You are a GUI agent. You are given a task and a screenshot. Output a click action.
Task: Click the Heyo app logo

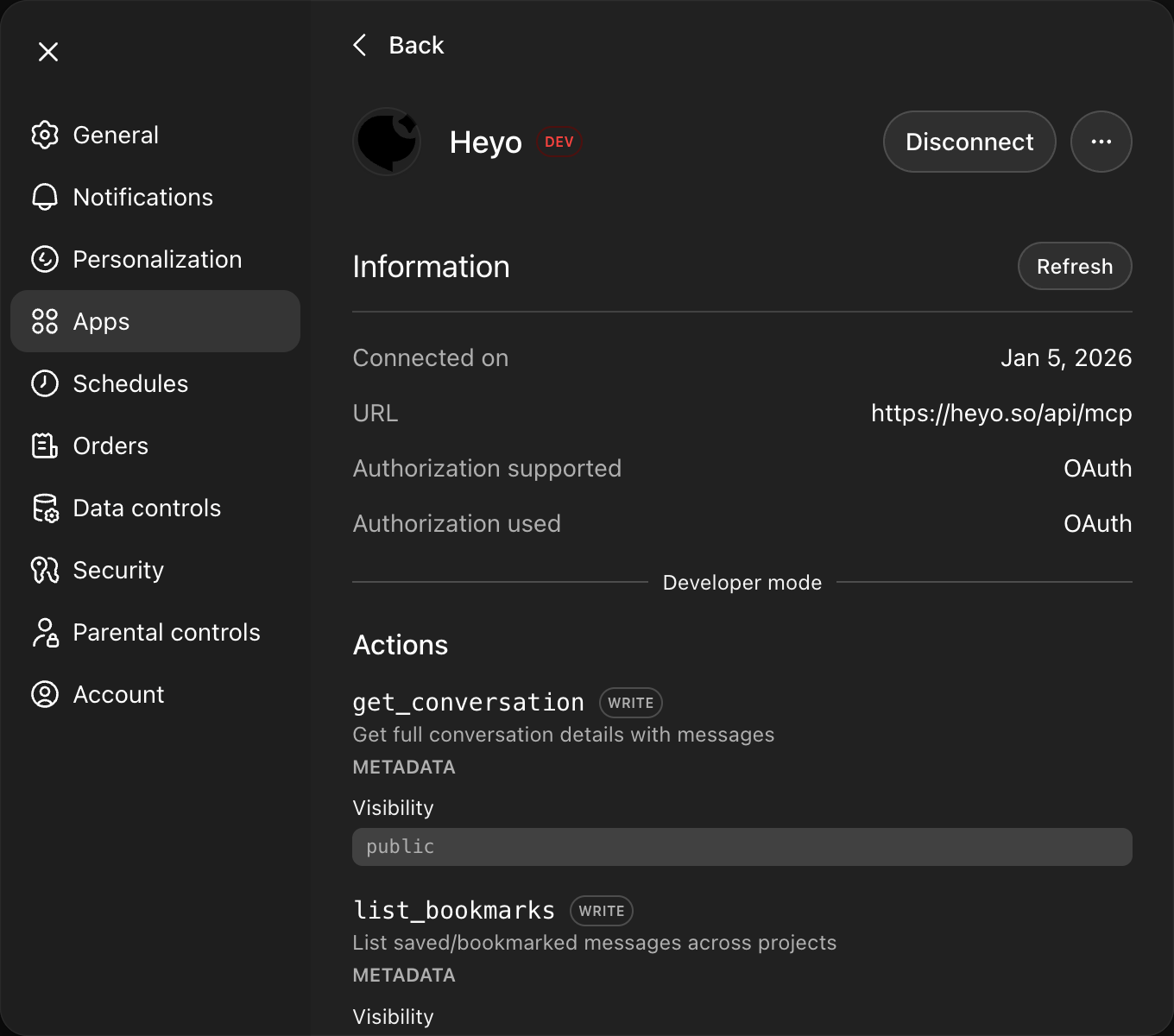(387, 142)
